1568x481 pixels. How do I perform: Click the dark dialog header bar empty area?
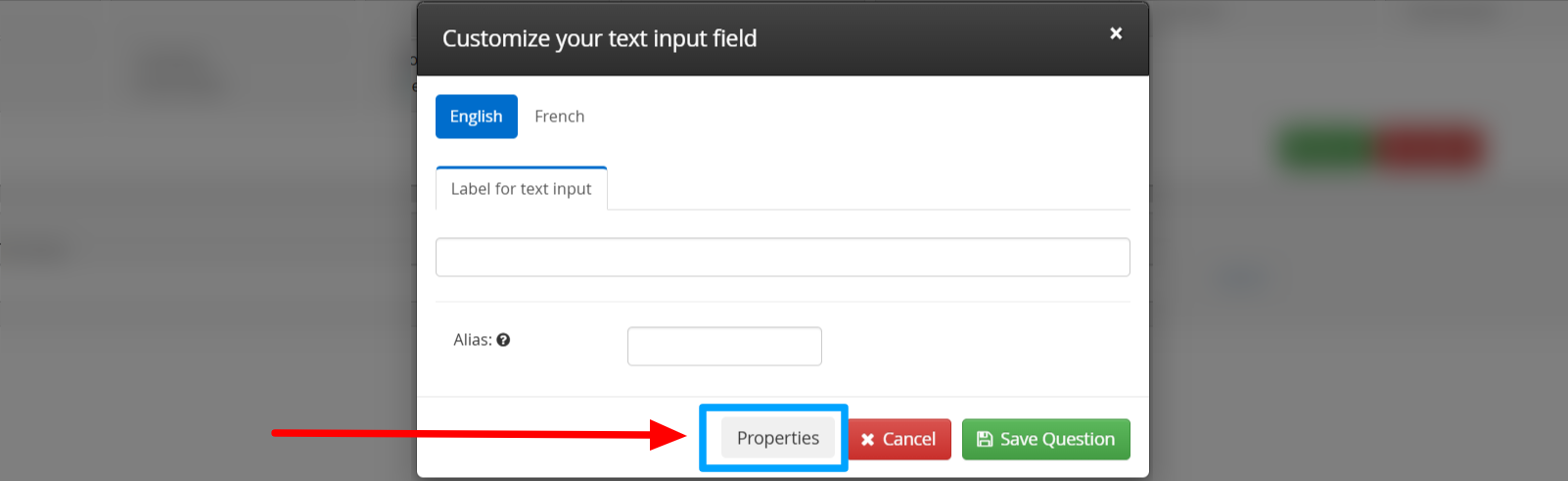(x=930, y=39)
